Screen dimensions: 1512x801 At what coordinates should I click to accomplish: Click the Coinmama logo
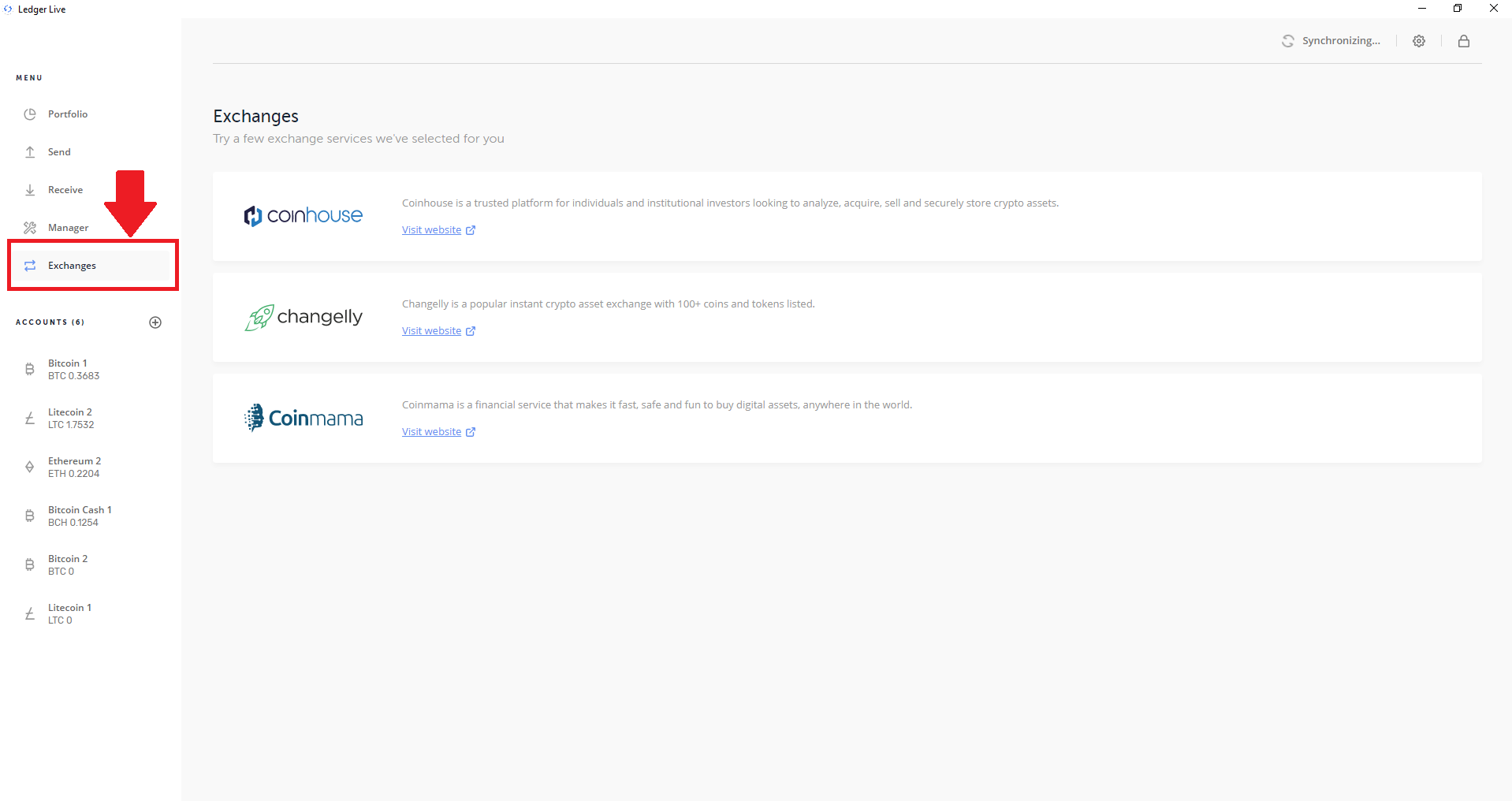(x=304, y=418)
